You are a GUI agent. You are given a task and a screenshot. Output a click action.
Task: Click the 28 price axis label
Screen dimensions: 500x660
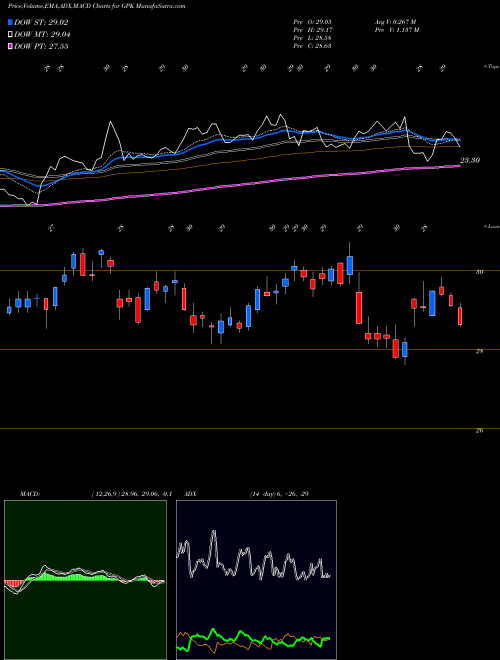tap(479, 351)
